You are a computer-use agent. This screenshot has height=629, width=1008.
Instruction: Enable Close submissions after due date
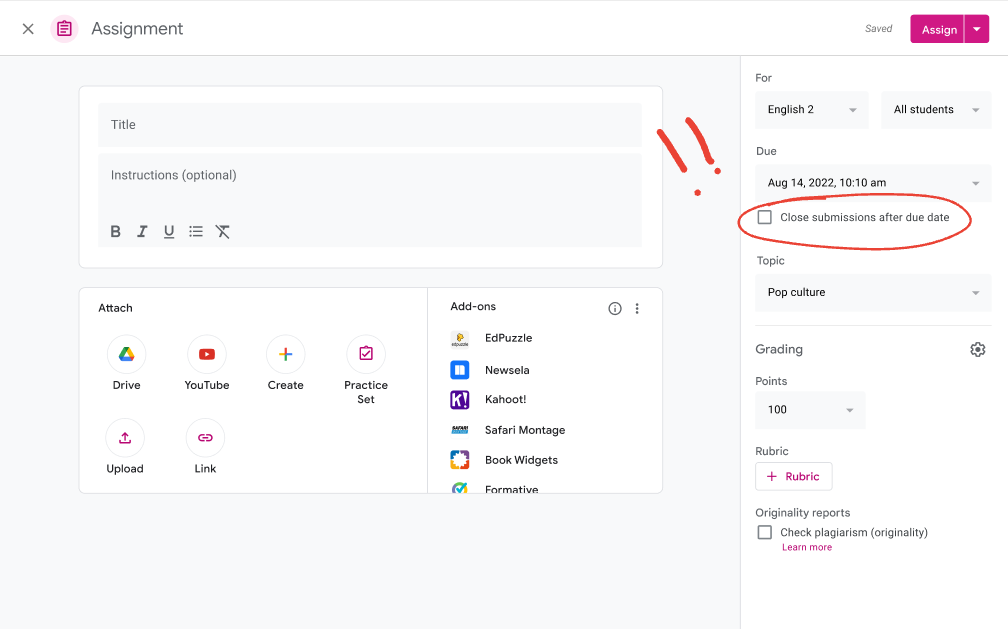(x=764, y=217)
